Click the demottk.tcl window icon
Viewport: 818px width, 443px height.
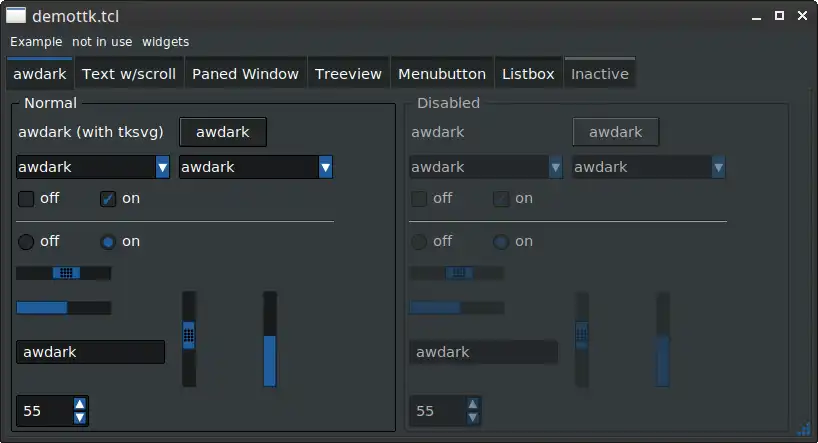(16, 16)
